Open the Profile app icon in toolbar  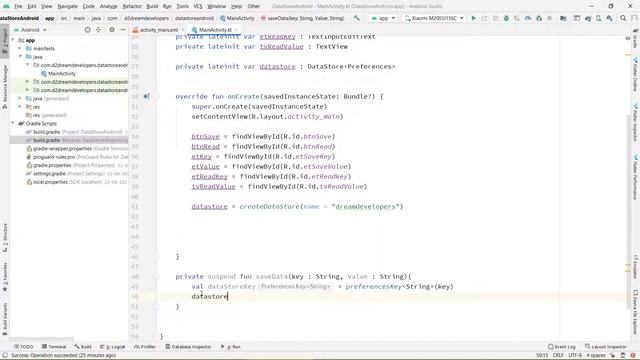[x=528, y=18]
